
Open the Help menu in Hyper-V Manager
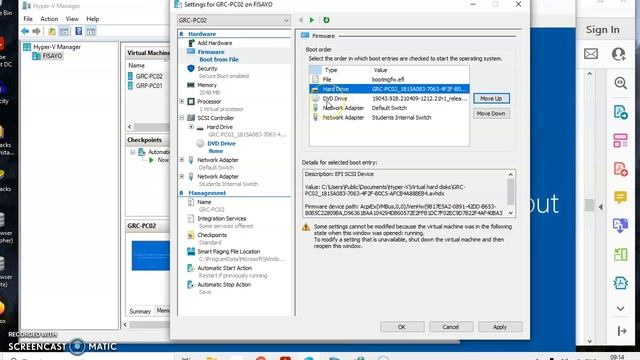93,19
